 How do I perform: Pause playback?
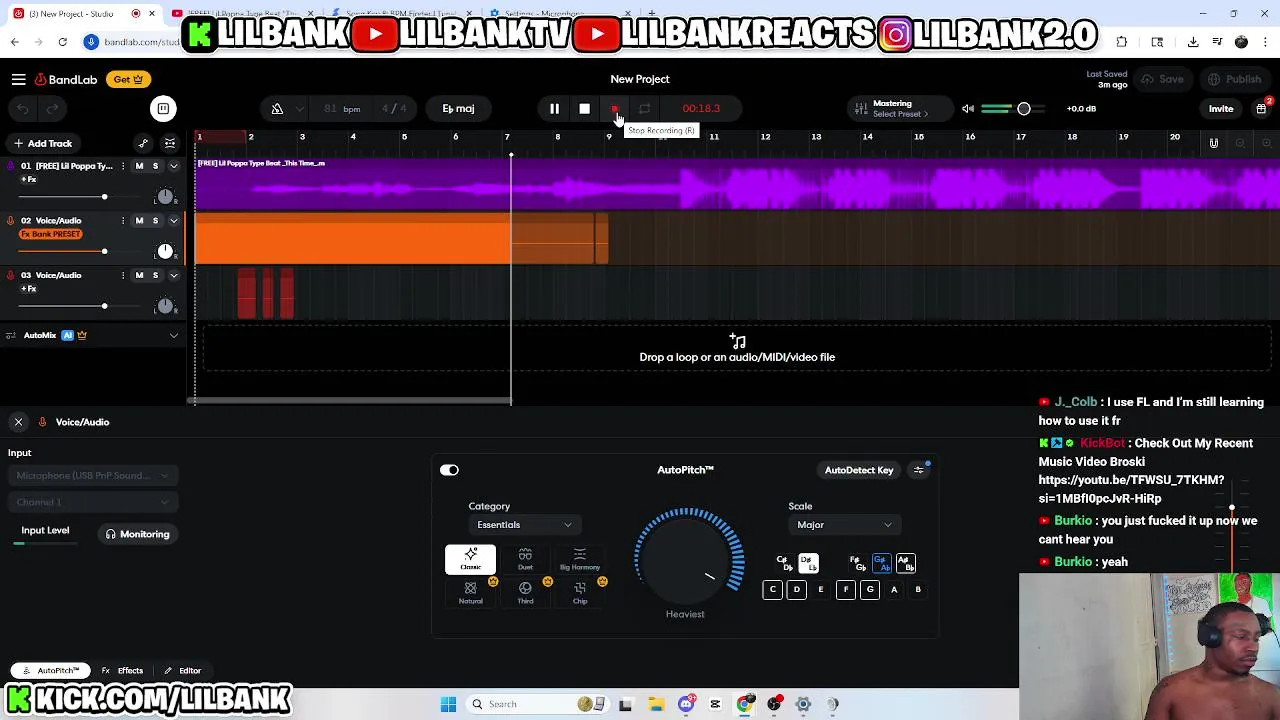554,108
